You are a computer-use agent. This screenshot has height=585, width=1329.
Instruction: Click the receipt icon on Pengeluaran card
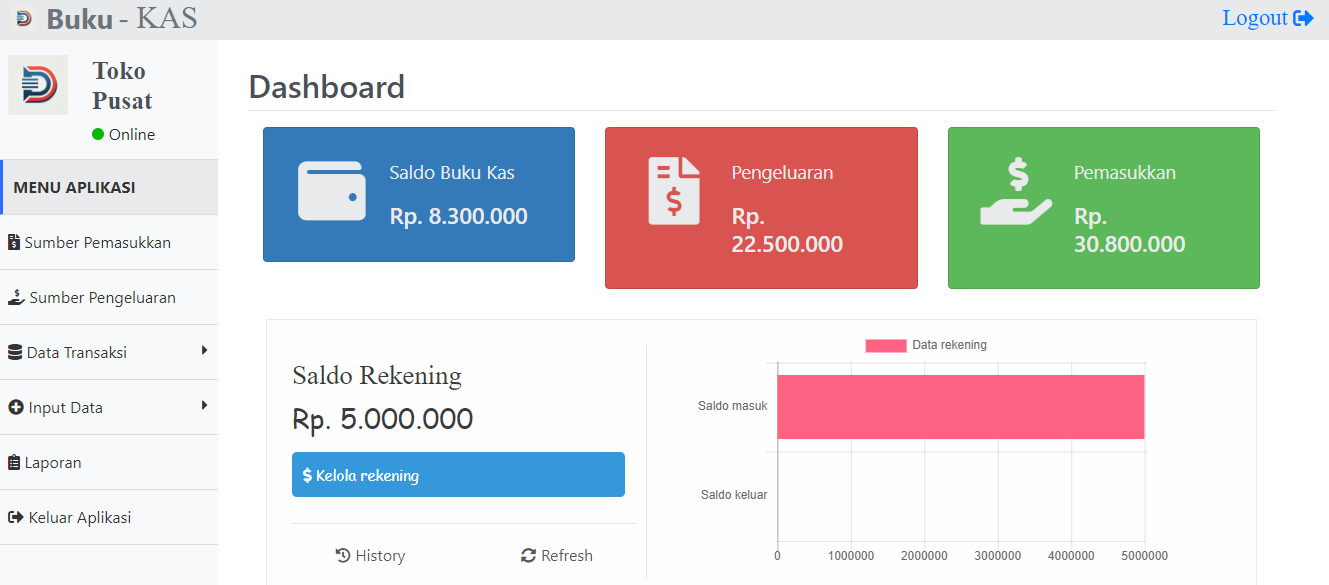674,190
